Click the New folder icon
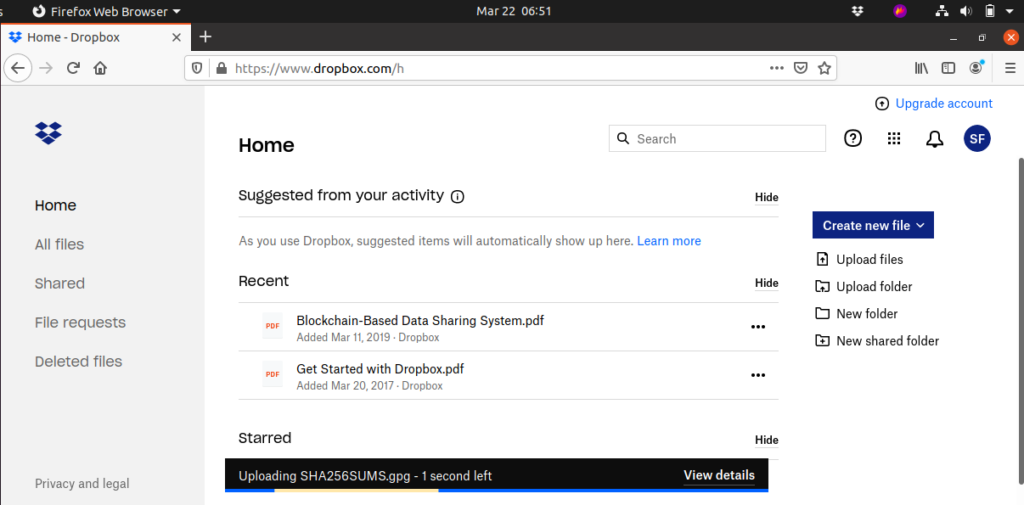Screen dimensions: 1024x505 (x=822, y=314)
